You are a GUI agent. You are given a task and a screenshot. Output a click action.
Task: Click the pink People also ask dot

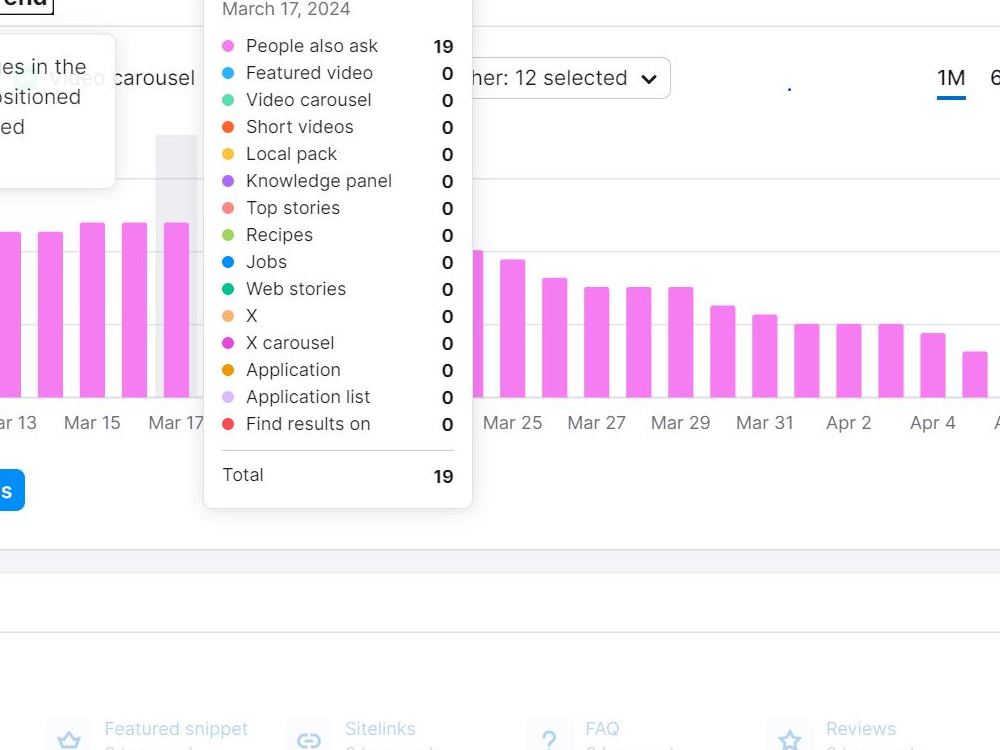click(228, 46)
